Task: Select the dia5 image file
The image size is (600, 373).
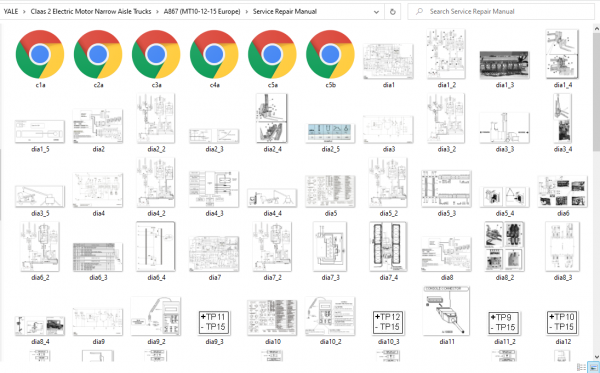Action: point(330,191)
